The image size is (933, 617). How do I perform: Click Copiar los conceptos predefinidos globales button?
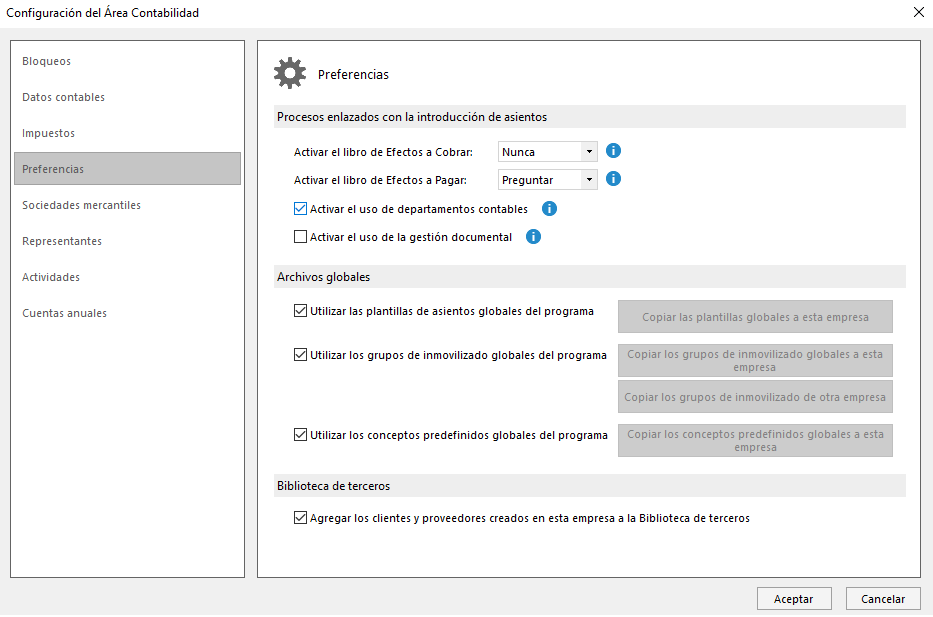click(755, 440)
